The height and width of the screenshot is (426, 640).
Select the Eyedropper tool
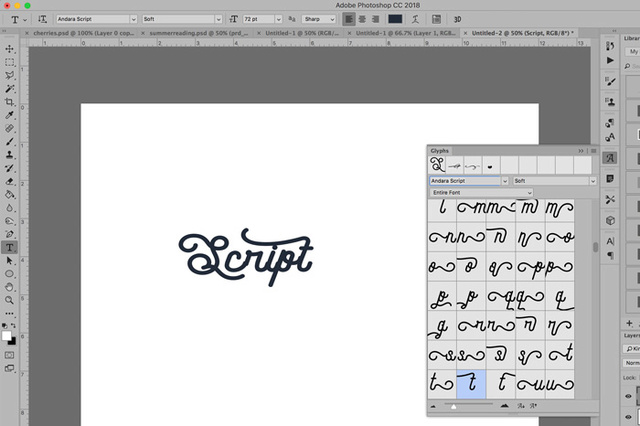9,115
